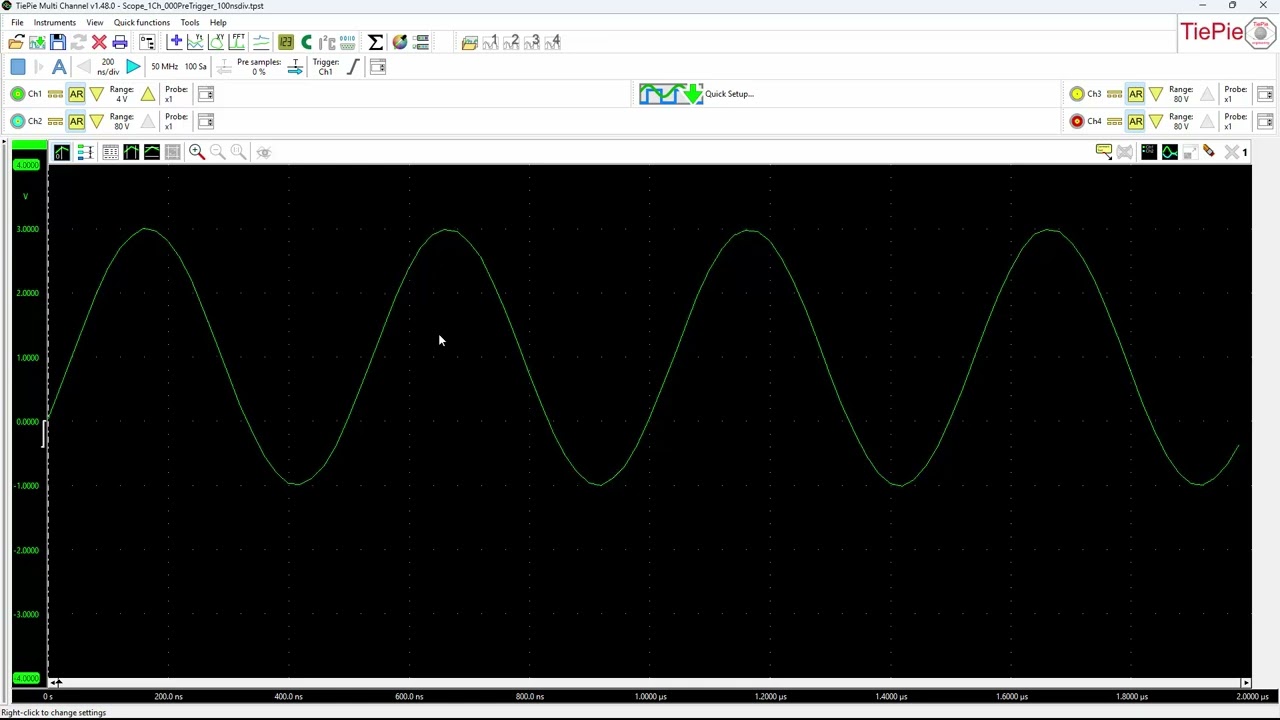The image size is (1280, 720).
Task: Show the graph cursors table icon
Action: coord(110,152)
